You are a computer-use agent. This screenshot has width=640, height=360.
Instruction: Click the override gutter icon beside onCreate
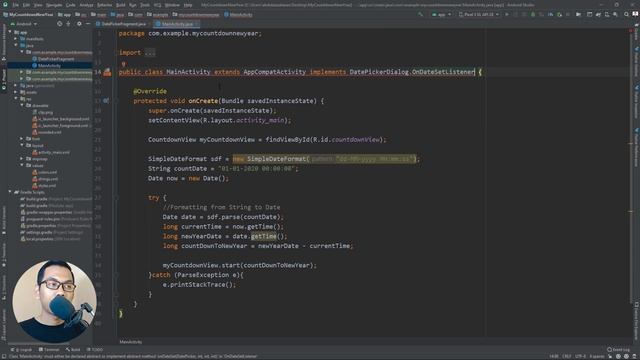point(106,101)
